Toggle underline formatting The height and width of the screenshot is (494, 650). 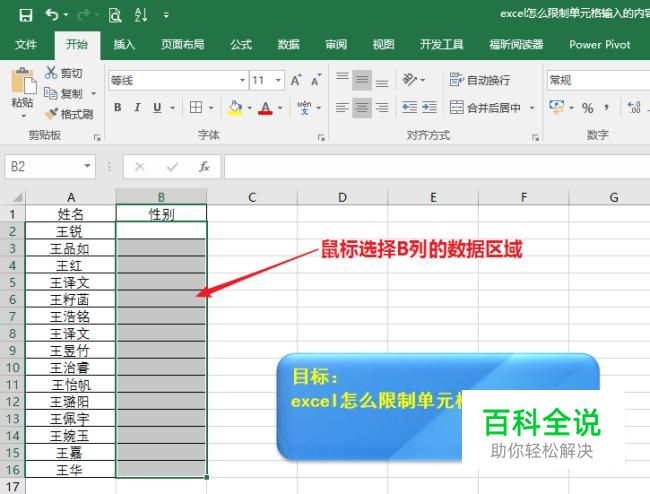point(157,108)
